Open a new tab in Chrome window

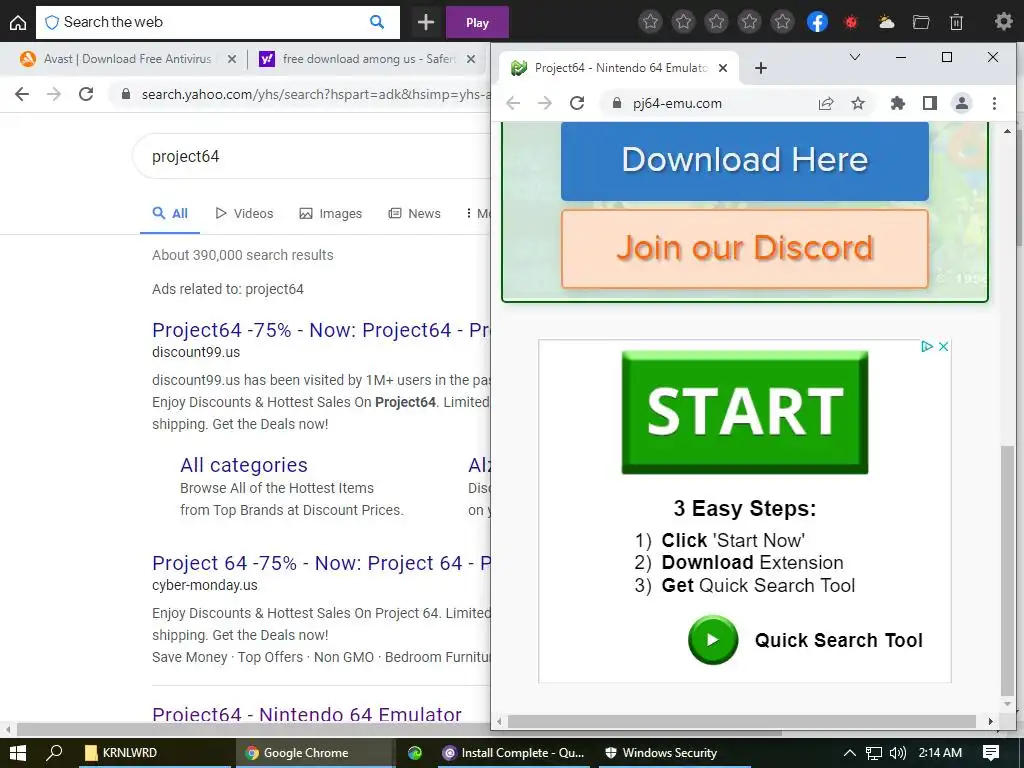761,68
